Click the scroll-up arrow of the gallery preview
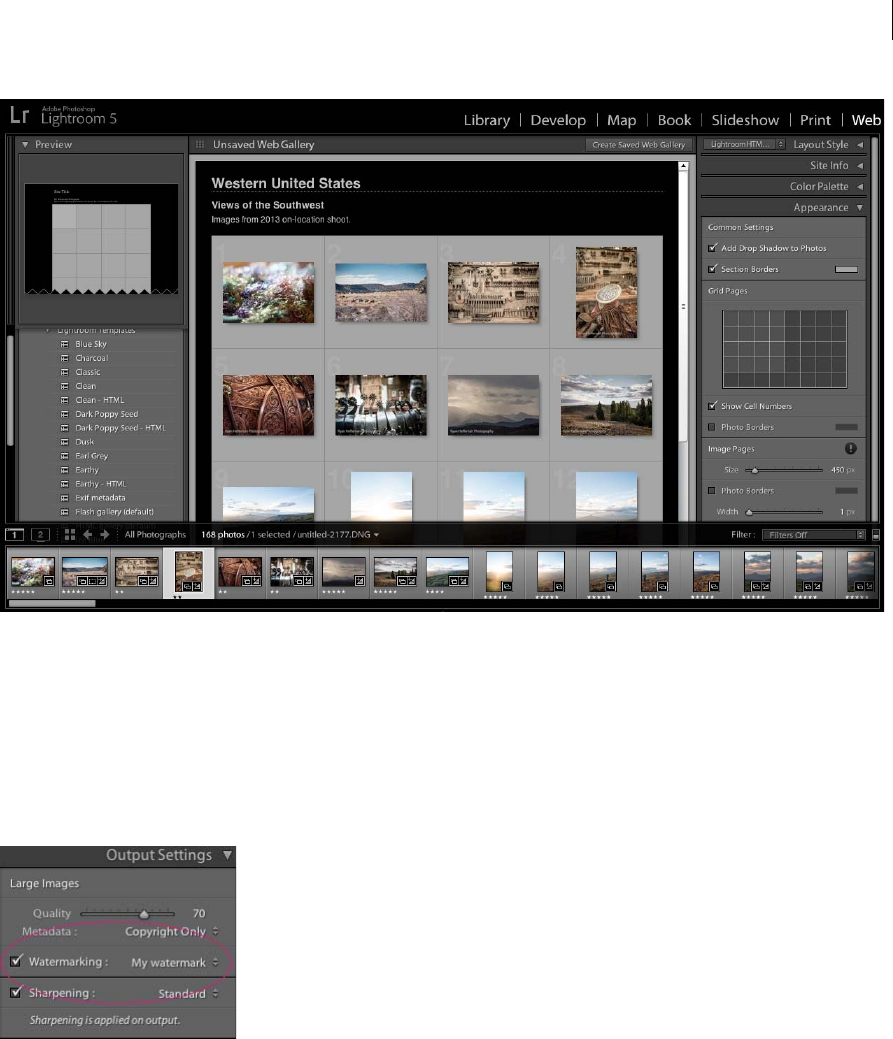The width and height of the screenshot is (893, 1039). 684,166
